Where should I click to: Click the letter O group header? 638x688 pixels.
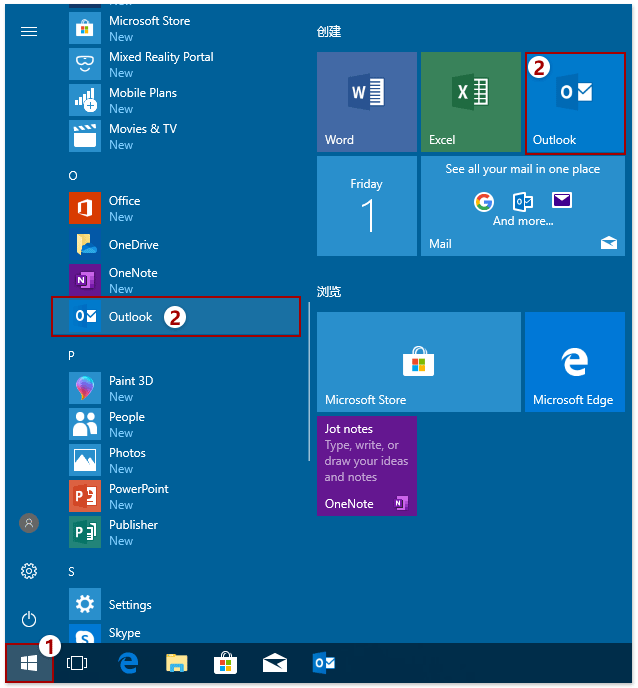click(73, 175)
